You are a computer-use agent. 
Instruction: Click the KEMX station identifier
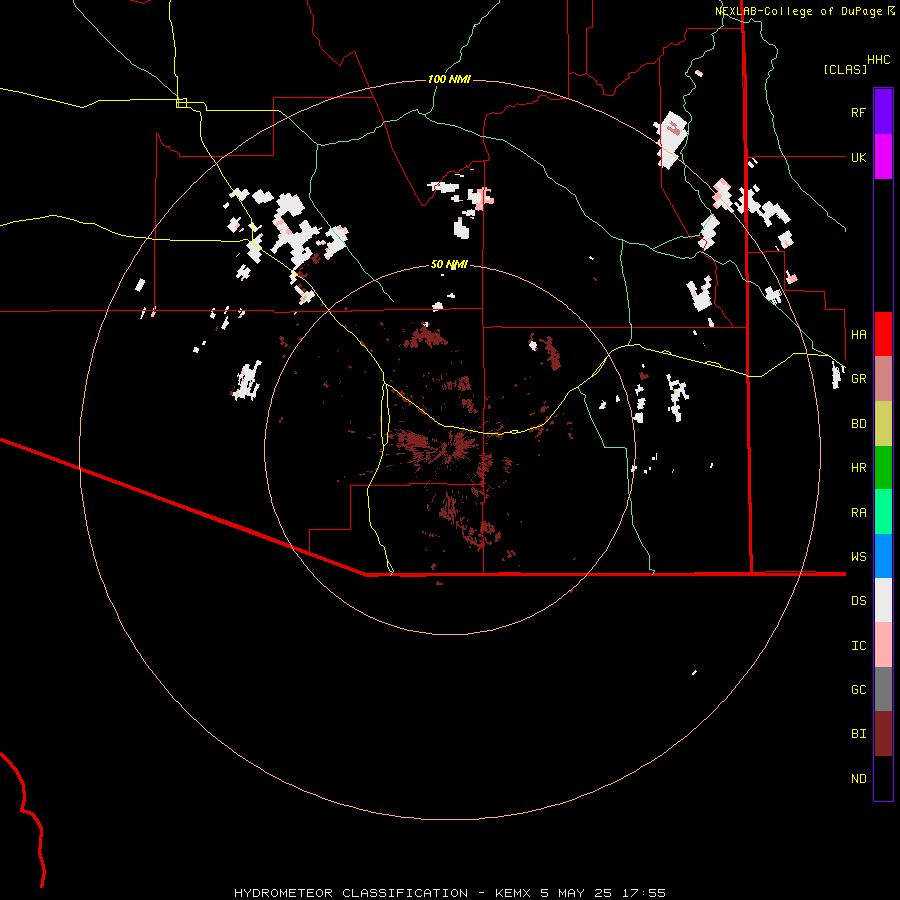pyautogui.click(x=513, y=893)
